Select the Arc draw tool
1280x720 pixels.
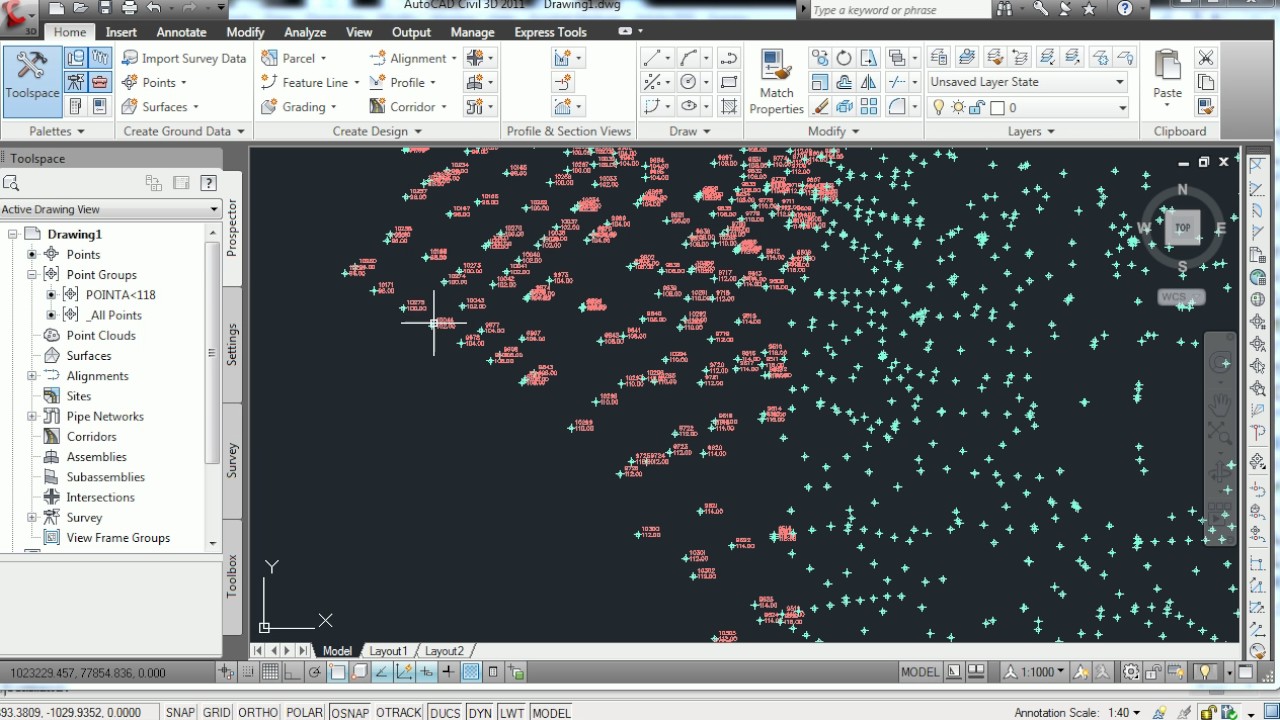688,58
